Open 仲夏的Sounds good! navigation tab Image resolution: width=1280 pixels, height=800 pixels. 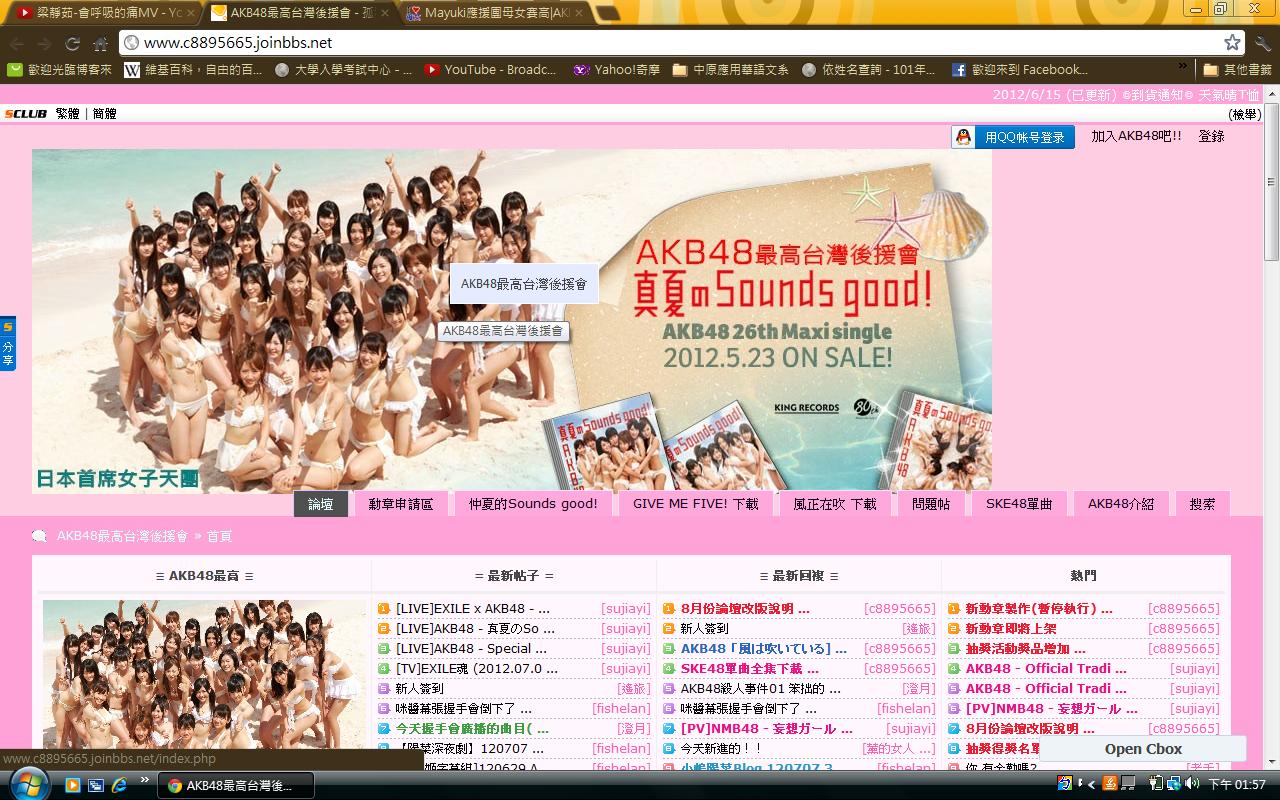(533, 504)
